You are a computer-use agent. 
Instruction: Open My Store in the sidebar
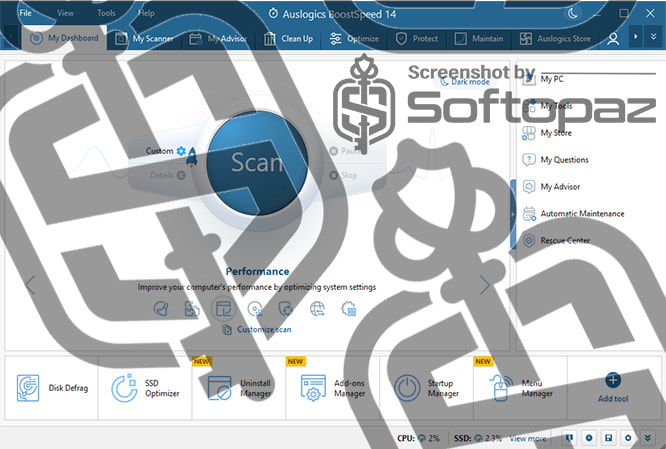point(556,133)
